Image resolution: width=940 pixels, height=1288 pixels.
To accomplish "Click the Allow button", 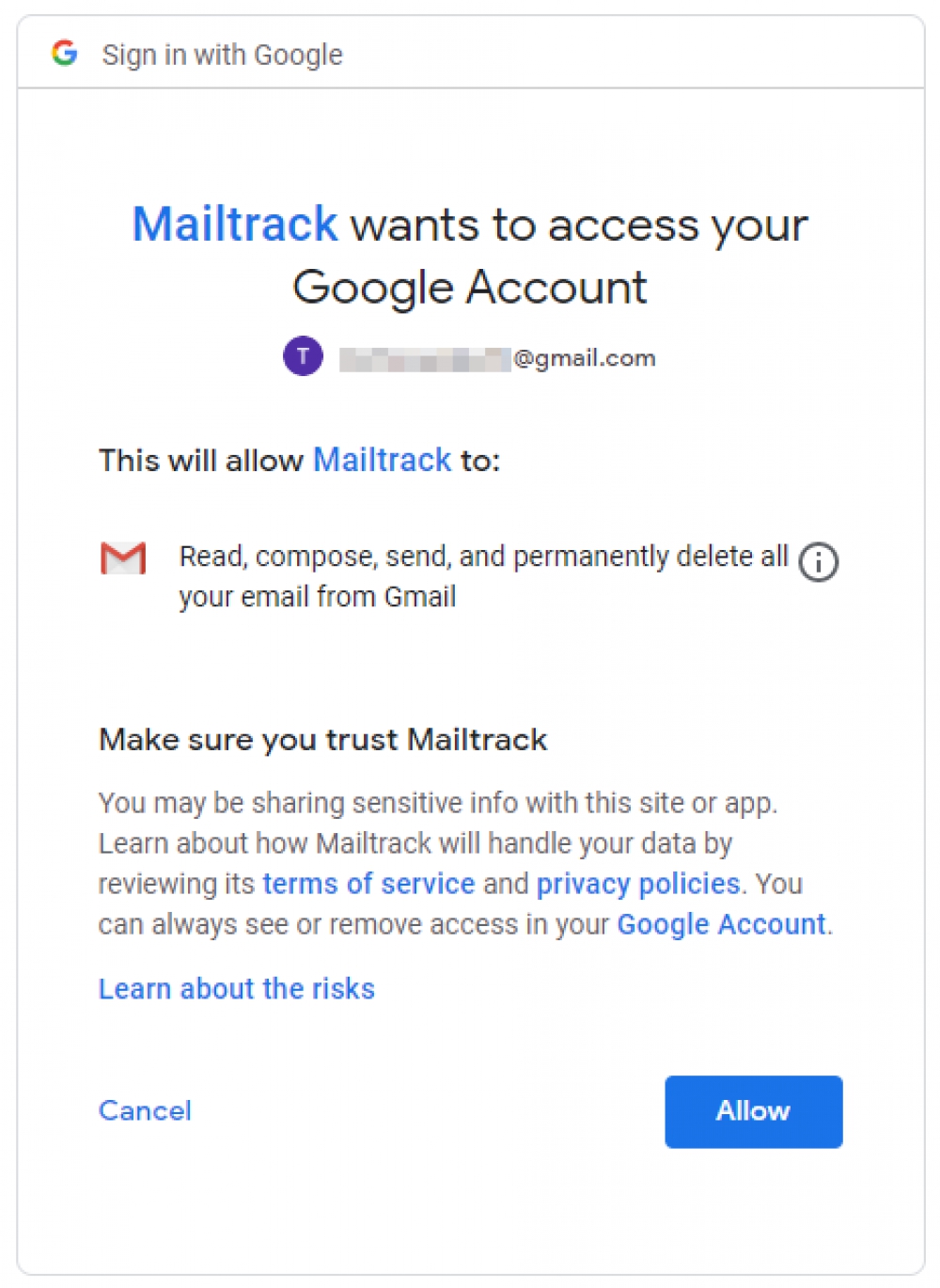I will tap(753, 1111).
